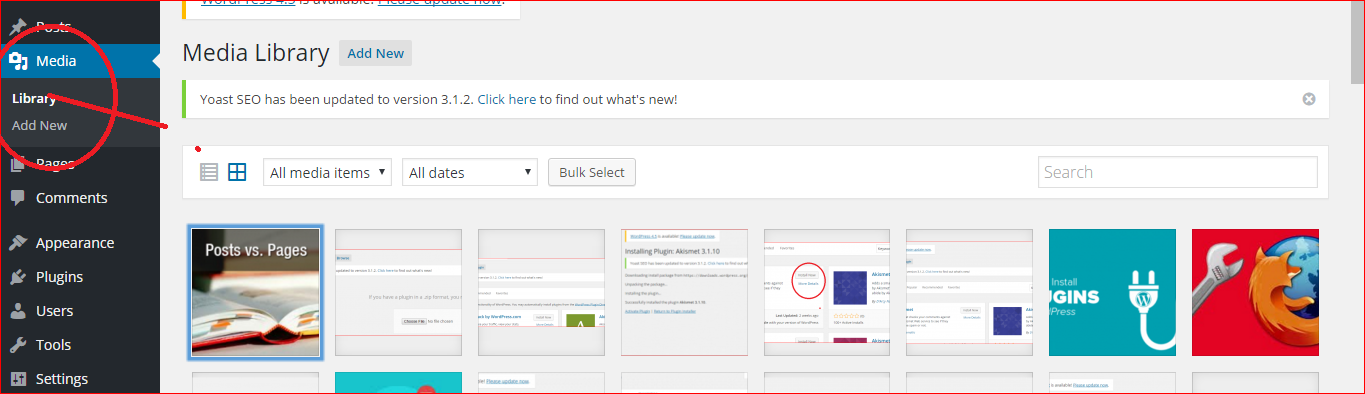
Task: Open the Media menu in sidebar
Action: [x=80, y=61]
